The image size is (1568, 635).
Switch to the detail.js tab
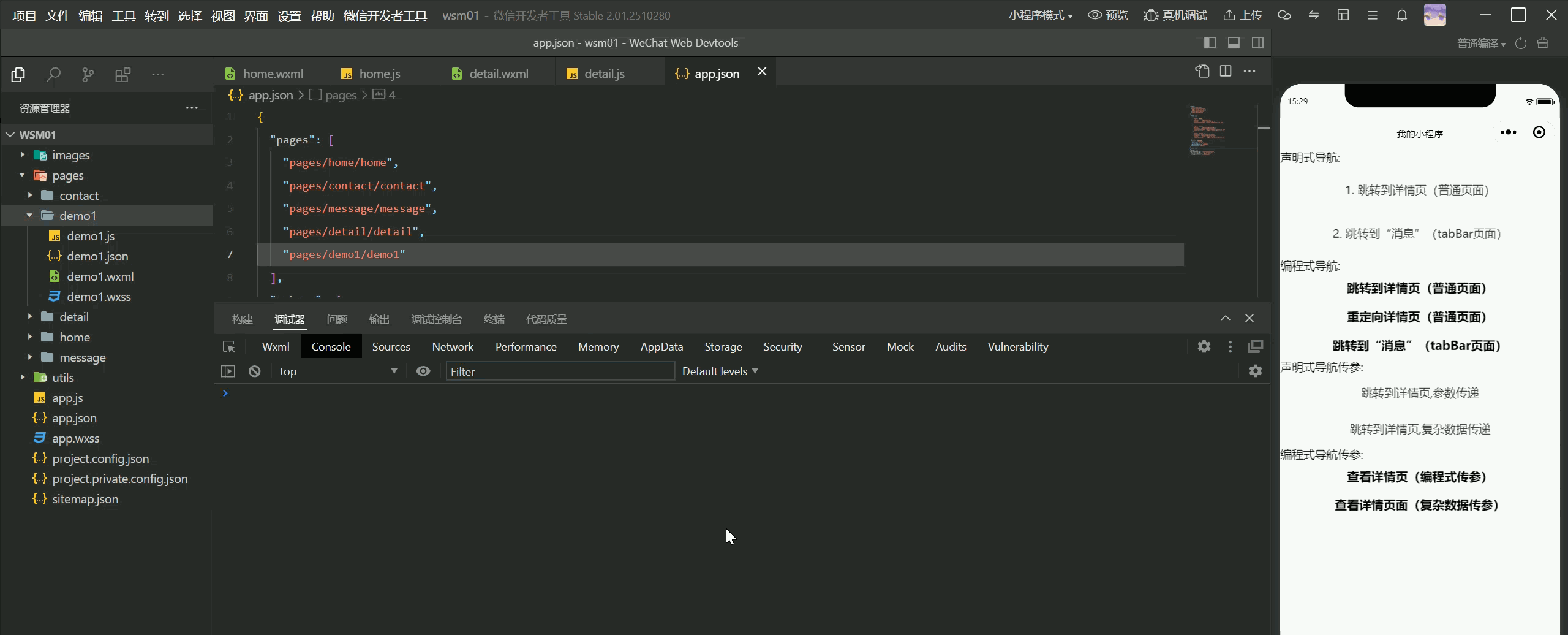[605, 74]
